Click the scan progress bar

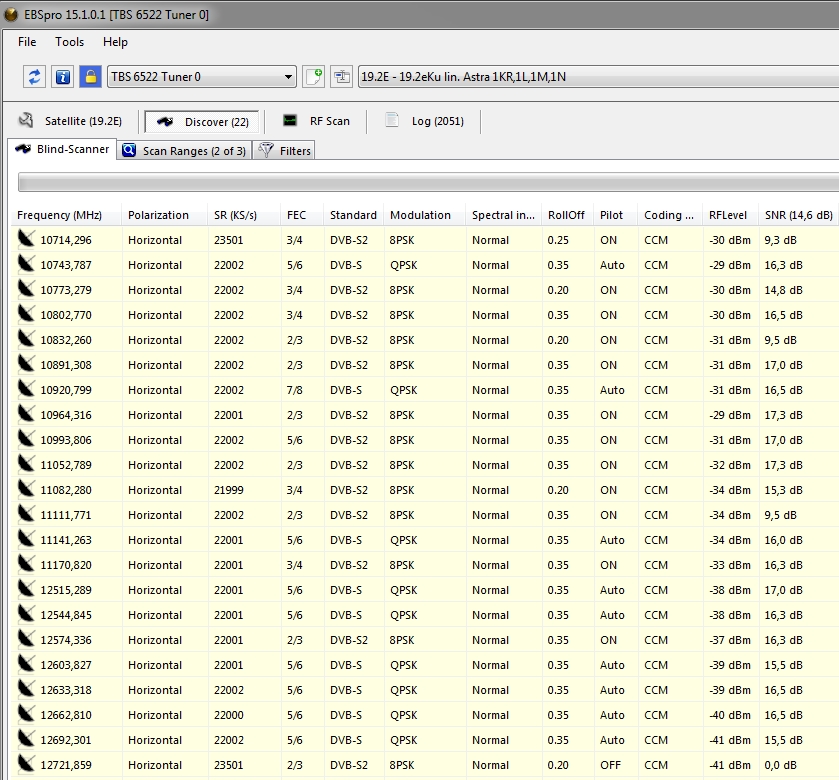tap(428, 182)
